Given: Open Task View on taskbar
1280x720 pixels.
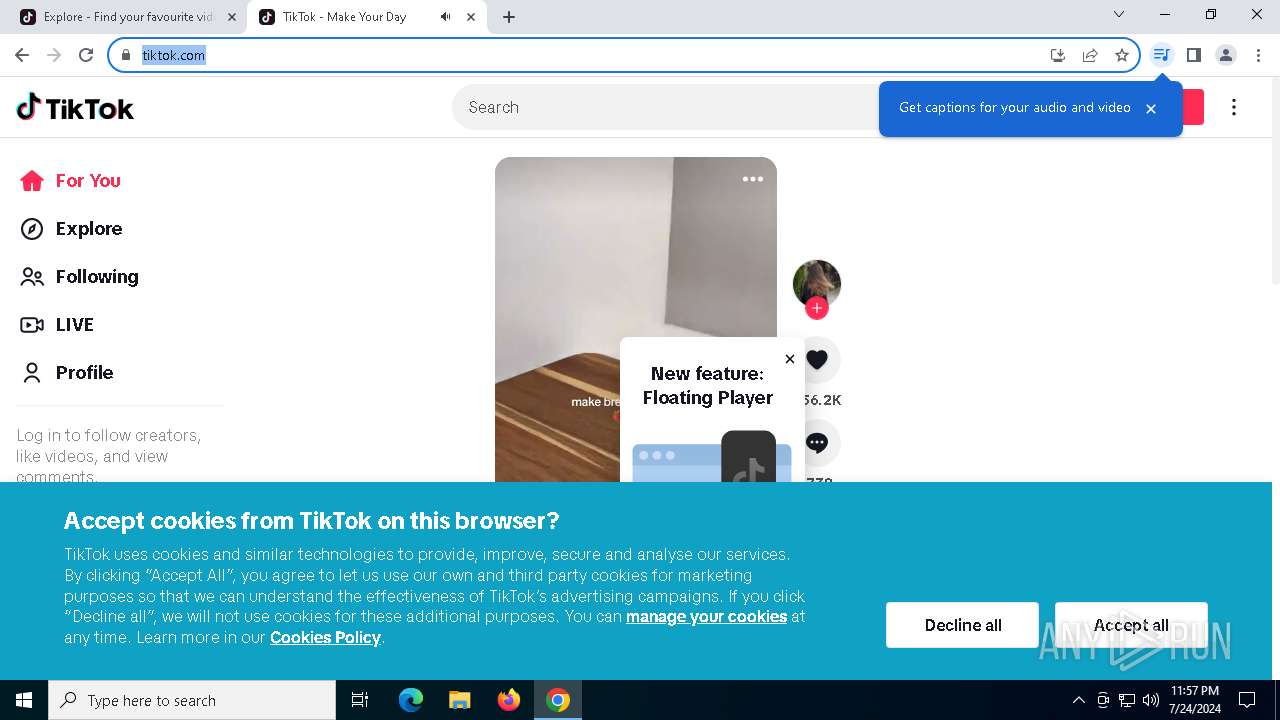Looking at the screenshot, I should tap(360, 700).
